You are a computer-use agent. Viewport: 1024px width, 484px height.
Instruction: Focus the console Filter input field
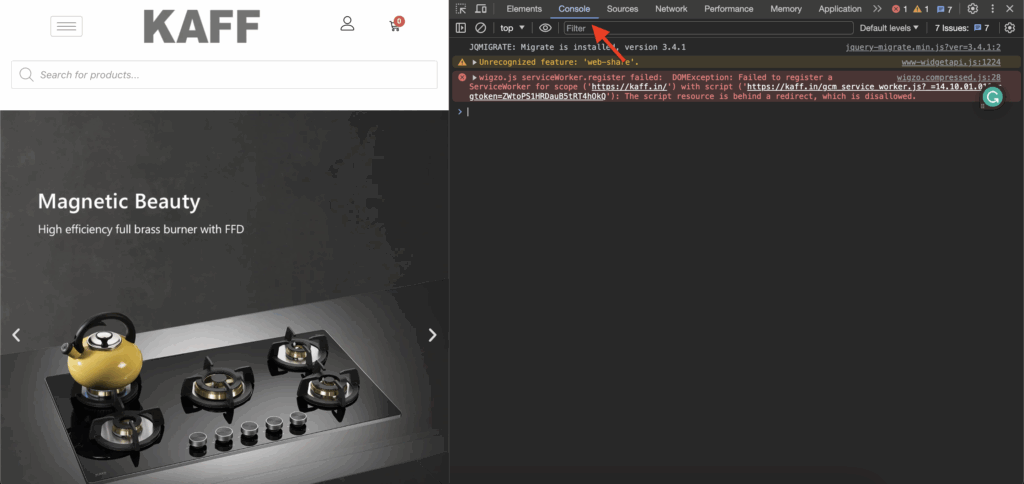tap(709, 28)
